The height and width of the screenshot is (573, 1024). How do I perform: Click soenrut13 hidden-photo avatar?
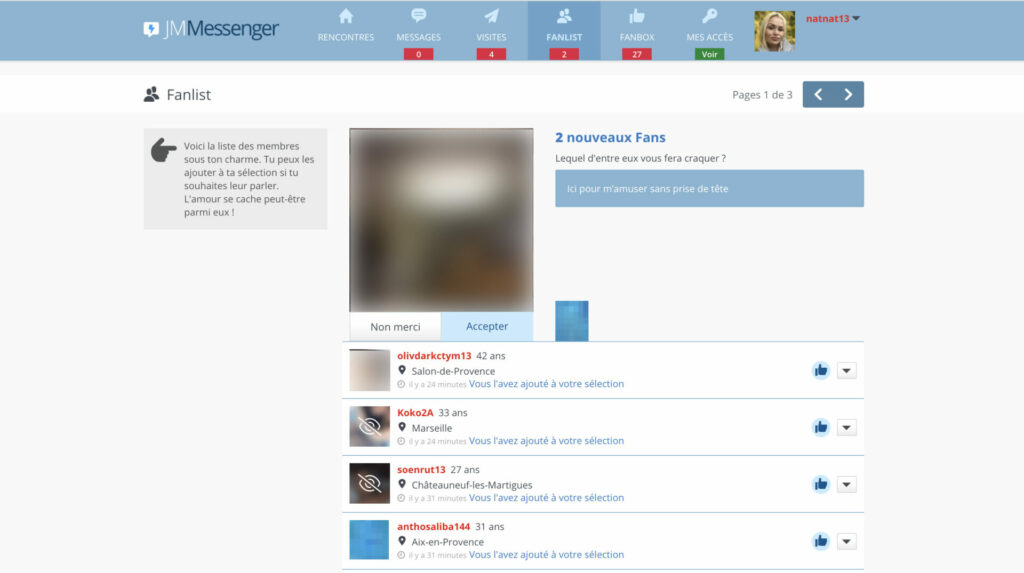coord(370,483)
